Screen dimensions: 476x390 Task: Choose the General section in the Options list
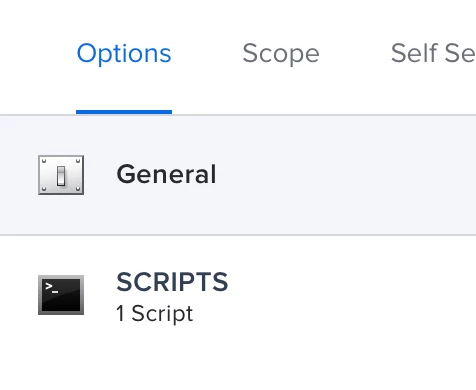[238, 175]
